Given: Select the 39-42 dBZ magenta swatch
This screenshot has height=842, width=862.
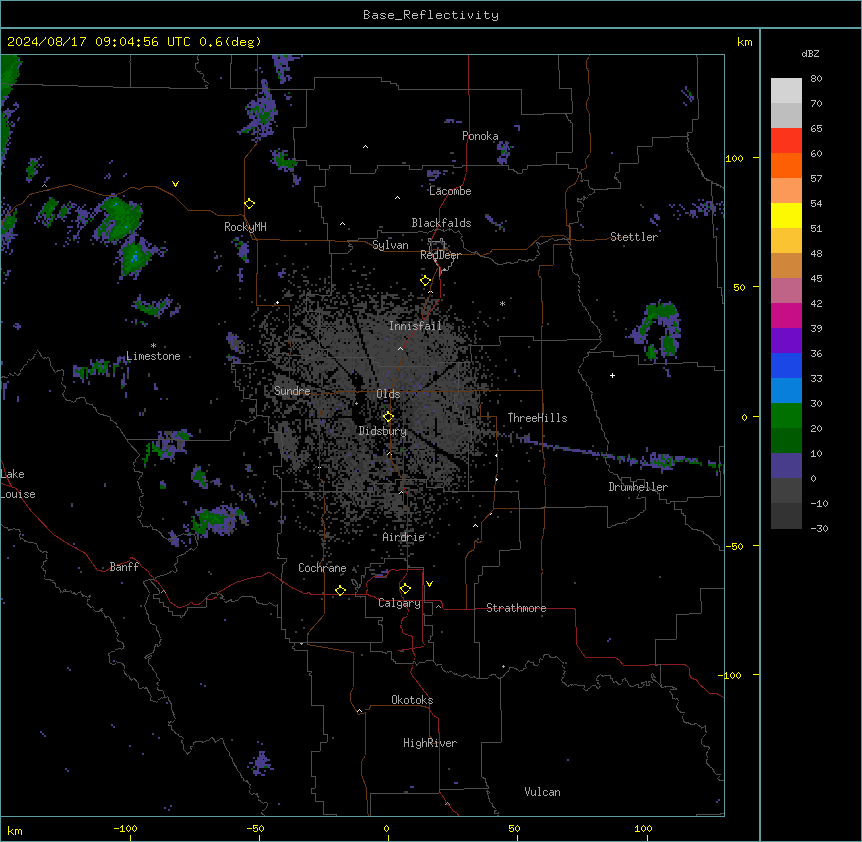Looking at the screenshot, I should coord(786,315).
